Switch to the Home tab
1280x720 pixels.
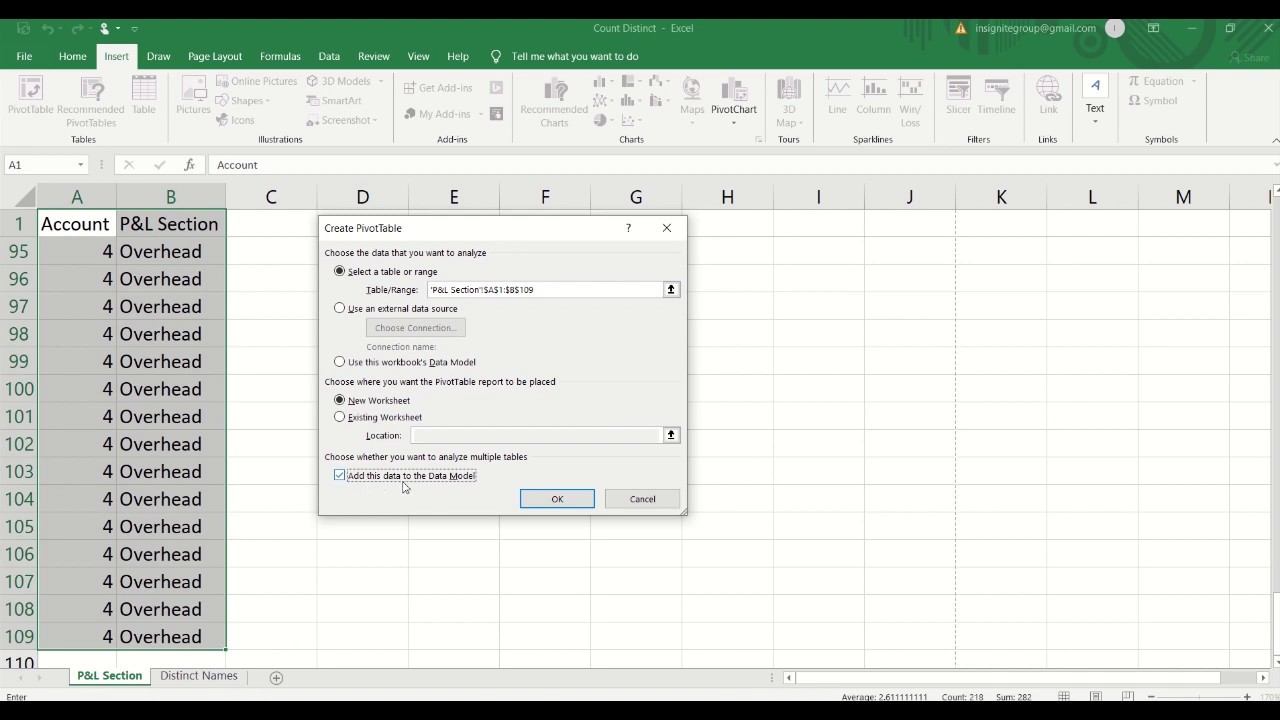(72, 56)
